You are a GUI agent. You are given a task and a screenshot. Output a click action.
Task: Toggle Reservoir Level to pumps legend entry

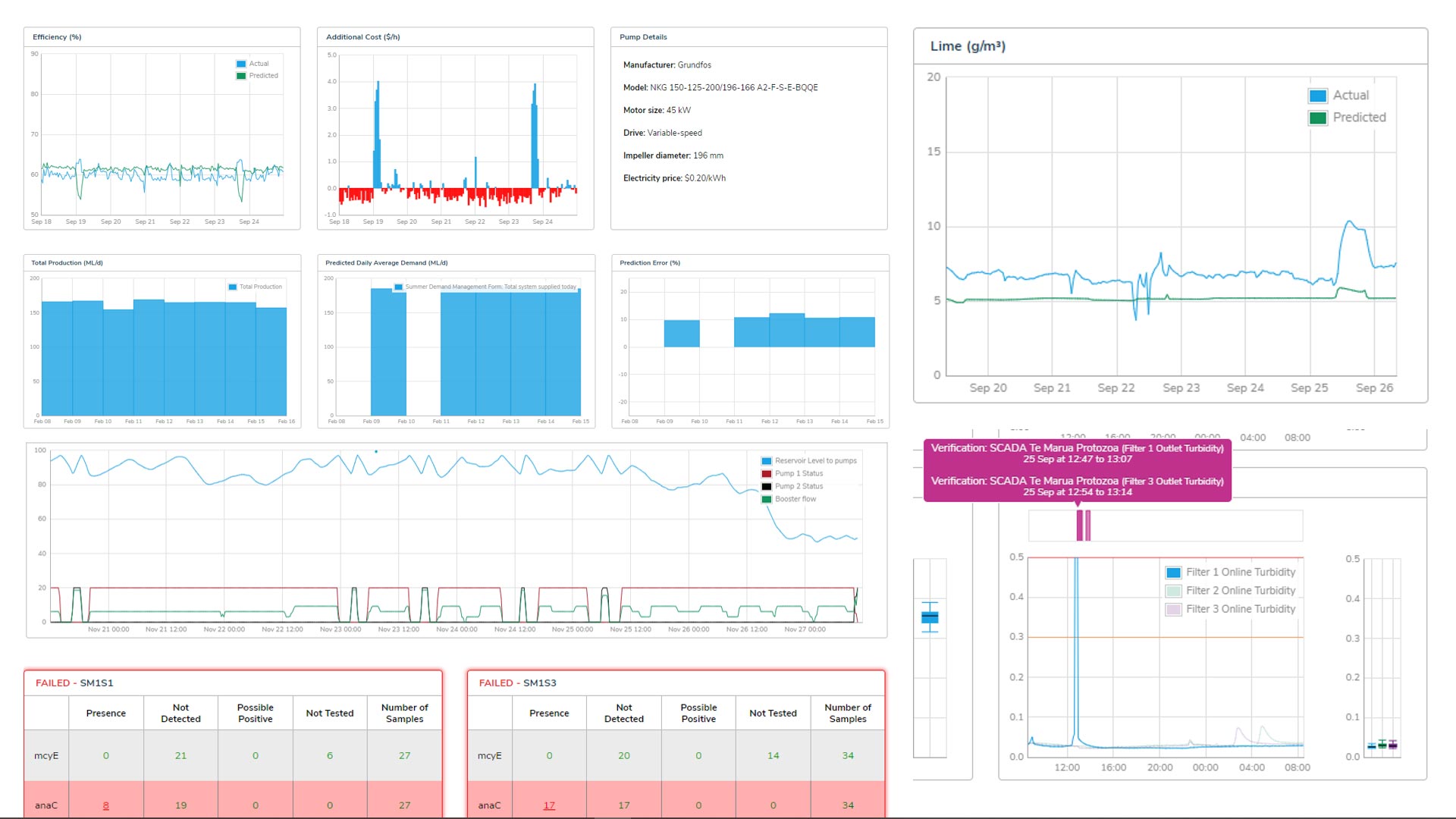[x=815, y=461]
